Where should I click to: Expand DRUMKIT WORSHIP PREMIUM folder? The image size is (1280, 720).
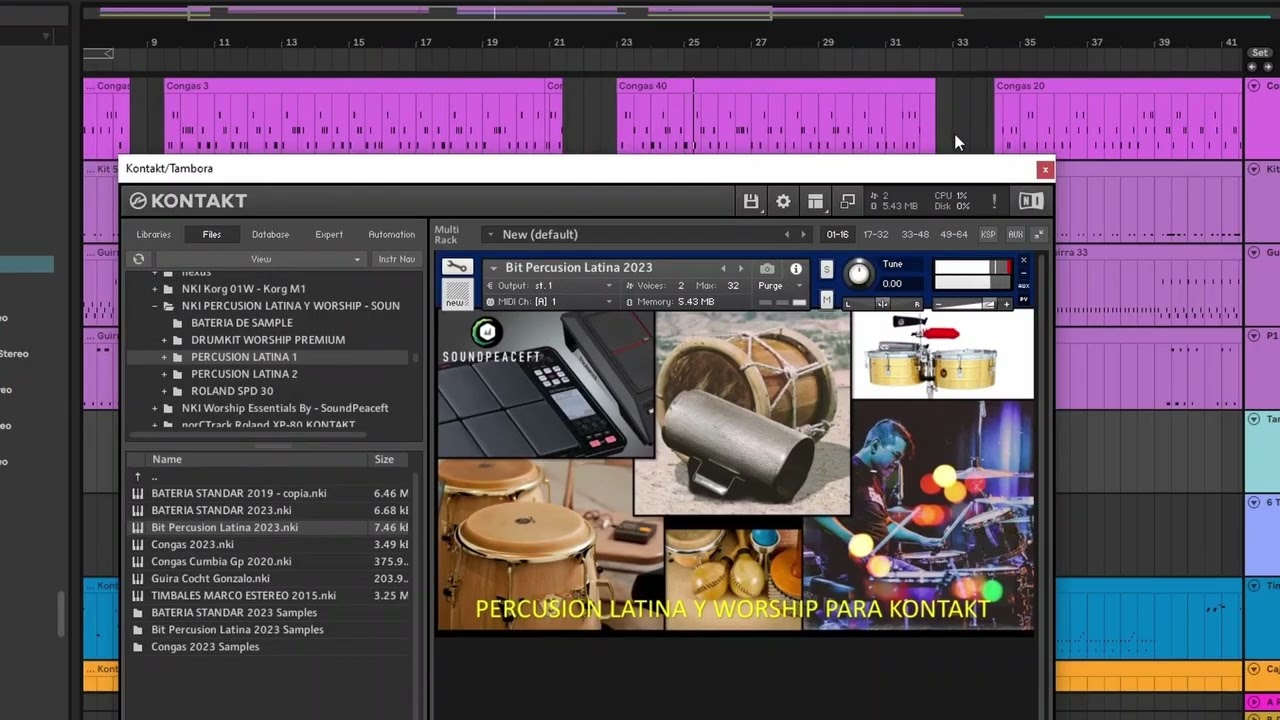pos(164,340)
